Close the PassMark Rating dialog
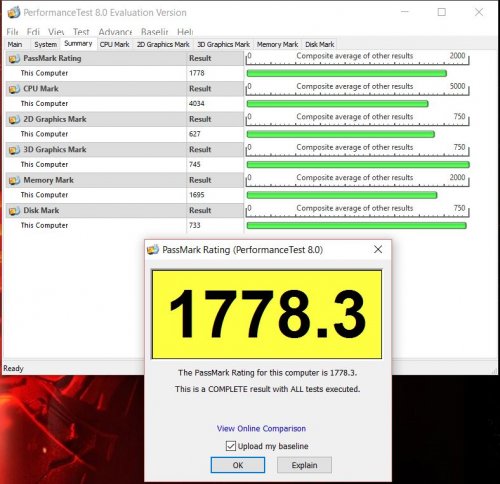500x484 pixels. 378,249
